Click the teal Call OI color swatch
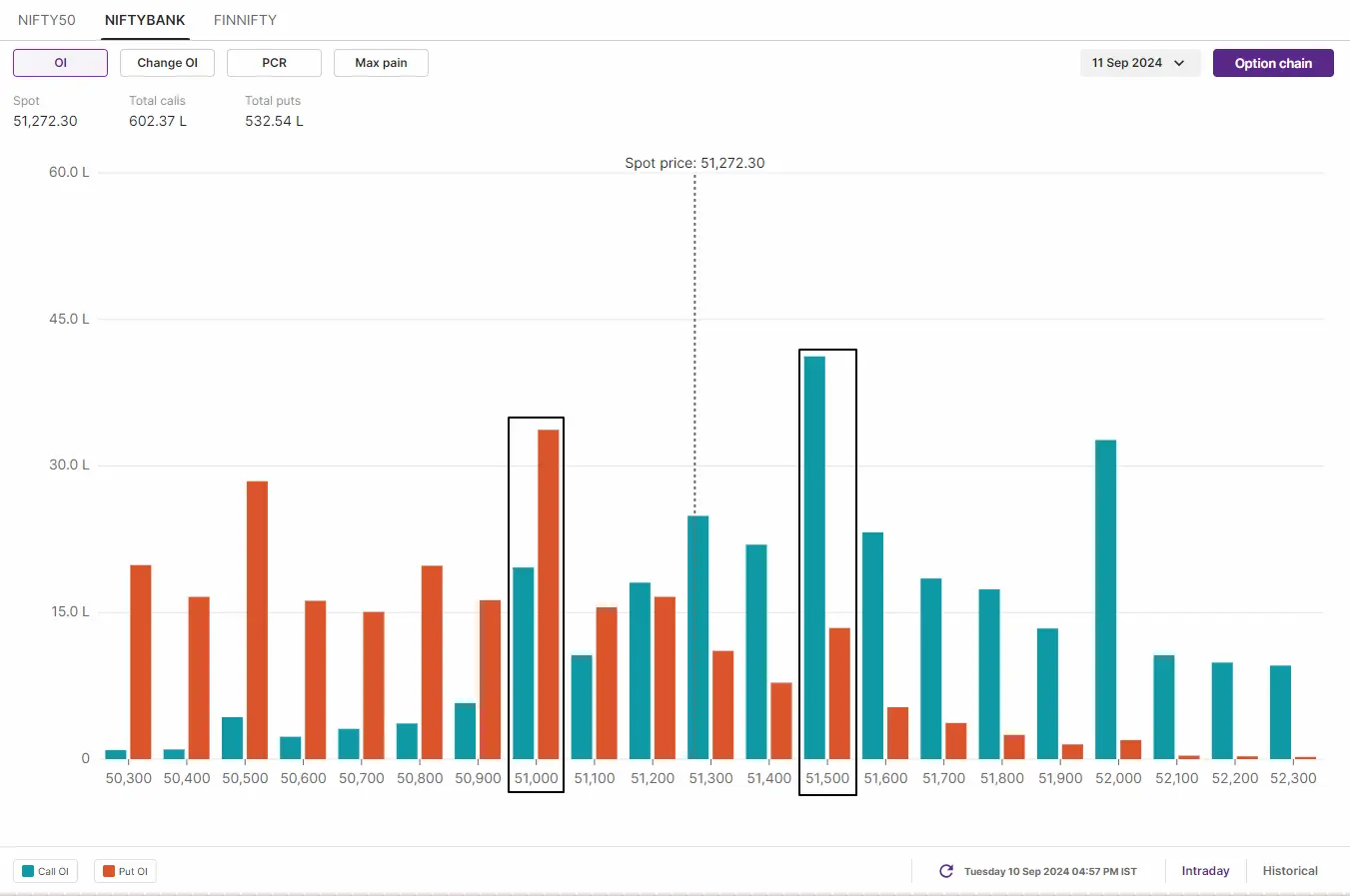1350x896 pixels. pos(28,871)
